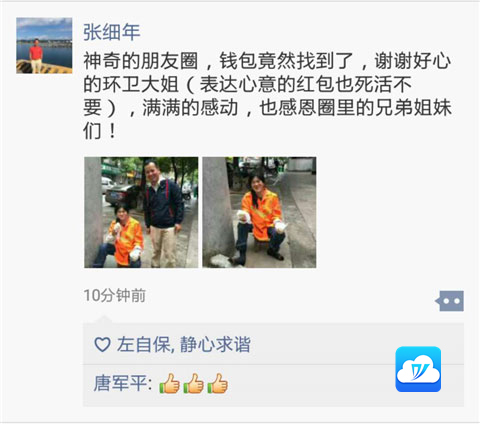Screen dimensions: 480x424
Task: Select post text line starting 的环卫大姐
Action: 248,84
